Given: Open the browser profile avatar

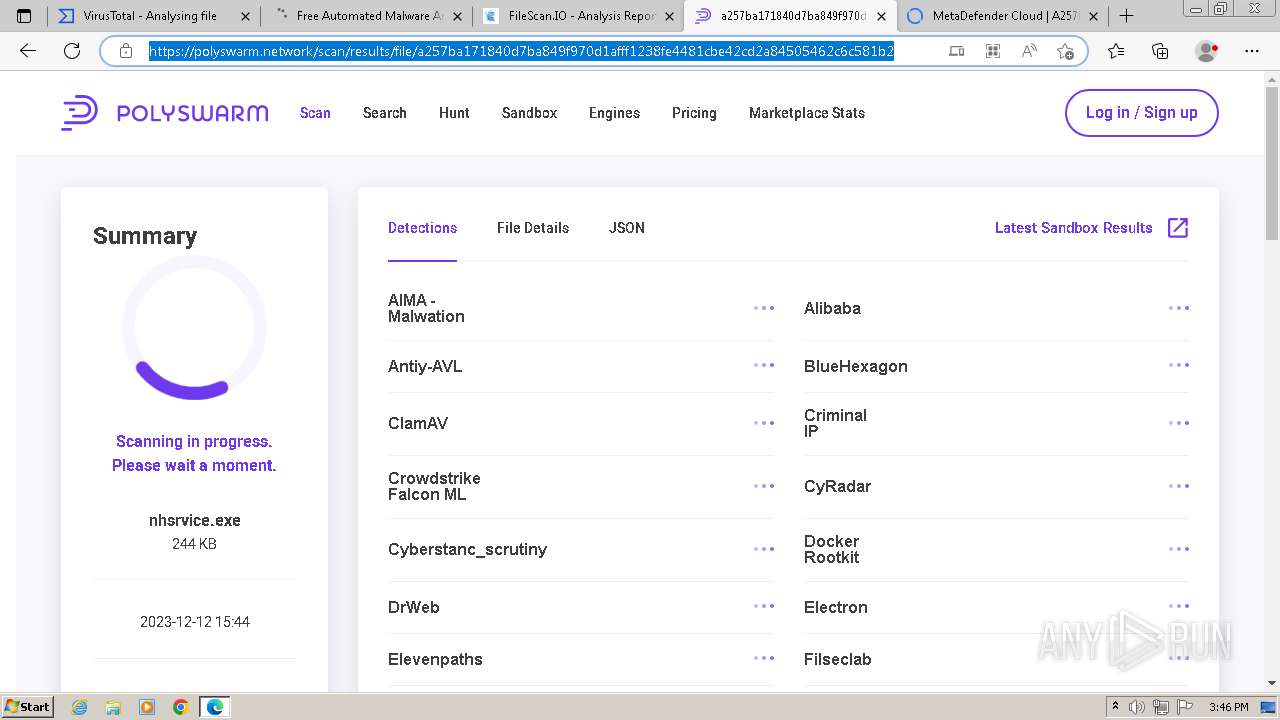Looking at the screenshot, I should [x=1207, y=51].
